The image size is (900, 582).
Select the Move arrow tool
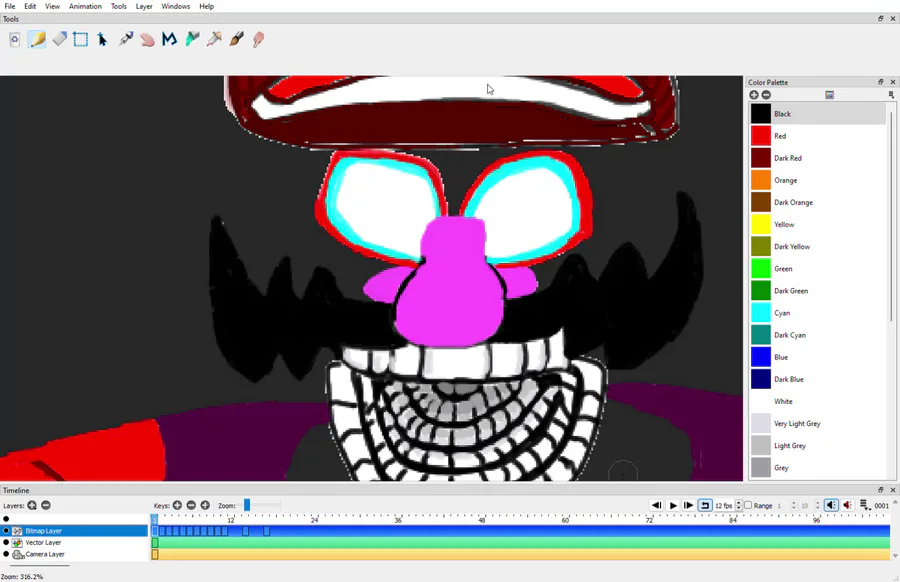click(102, 39)
